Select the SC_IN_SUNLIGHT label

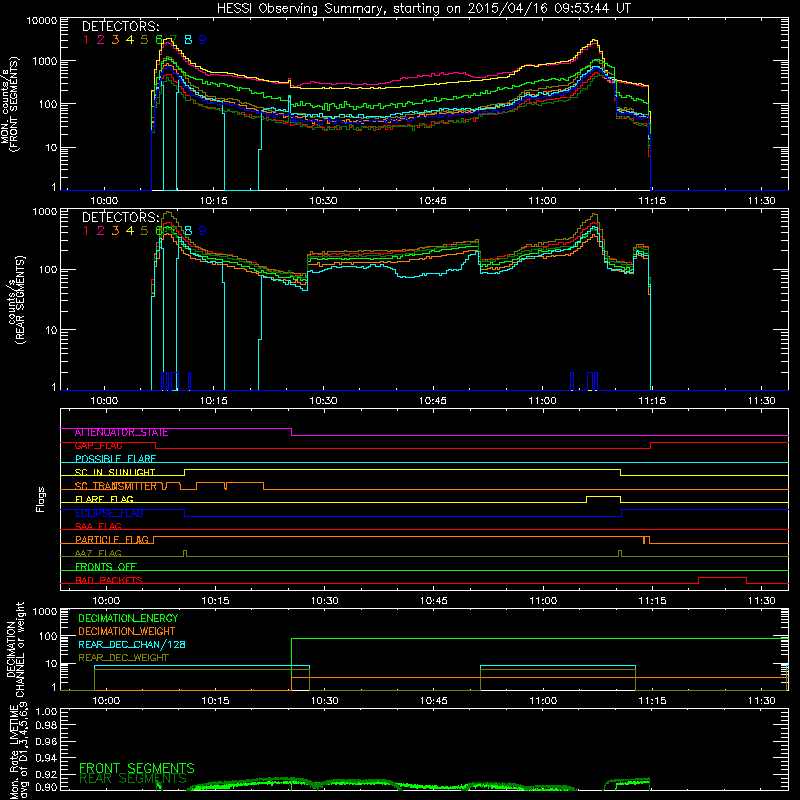115,472
